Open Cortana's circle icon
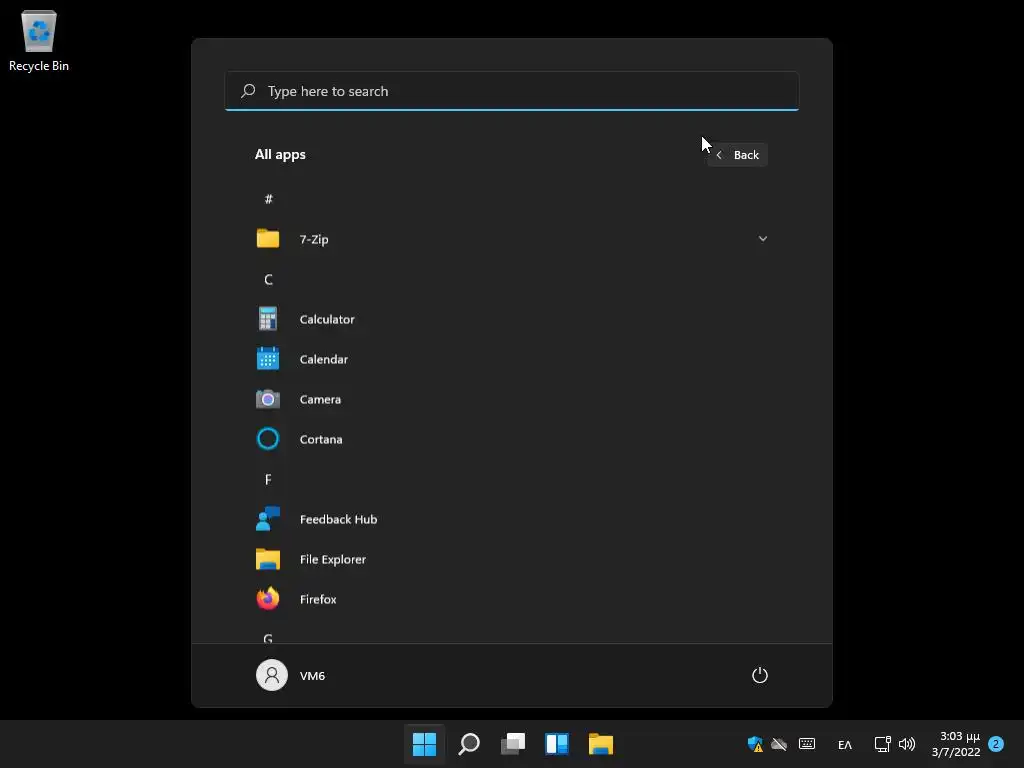The width and height of the screenshot is (1024, 768). 268,439
